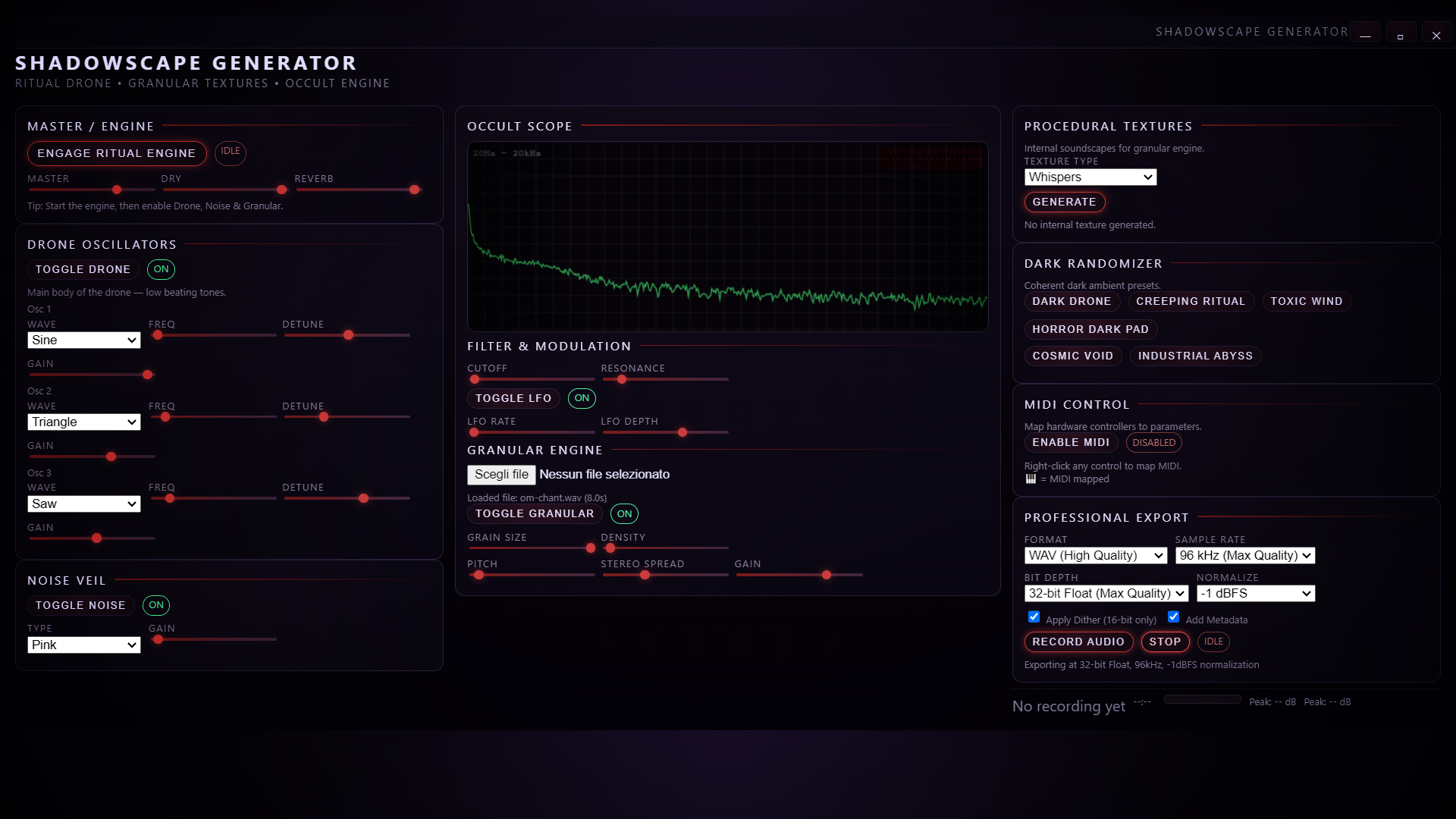This screenshot has width=1456, height=819.
Task: Toggle the Noise Veil generator
Action: [80, 605]
